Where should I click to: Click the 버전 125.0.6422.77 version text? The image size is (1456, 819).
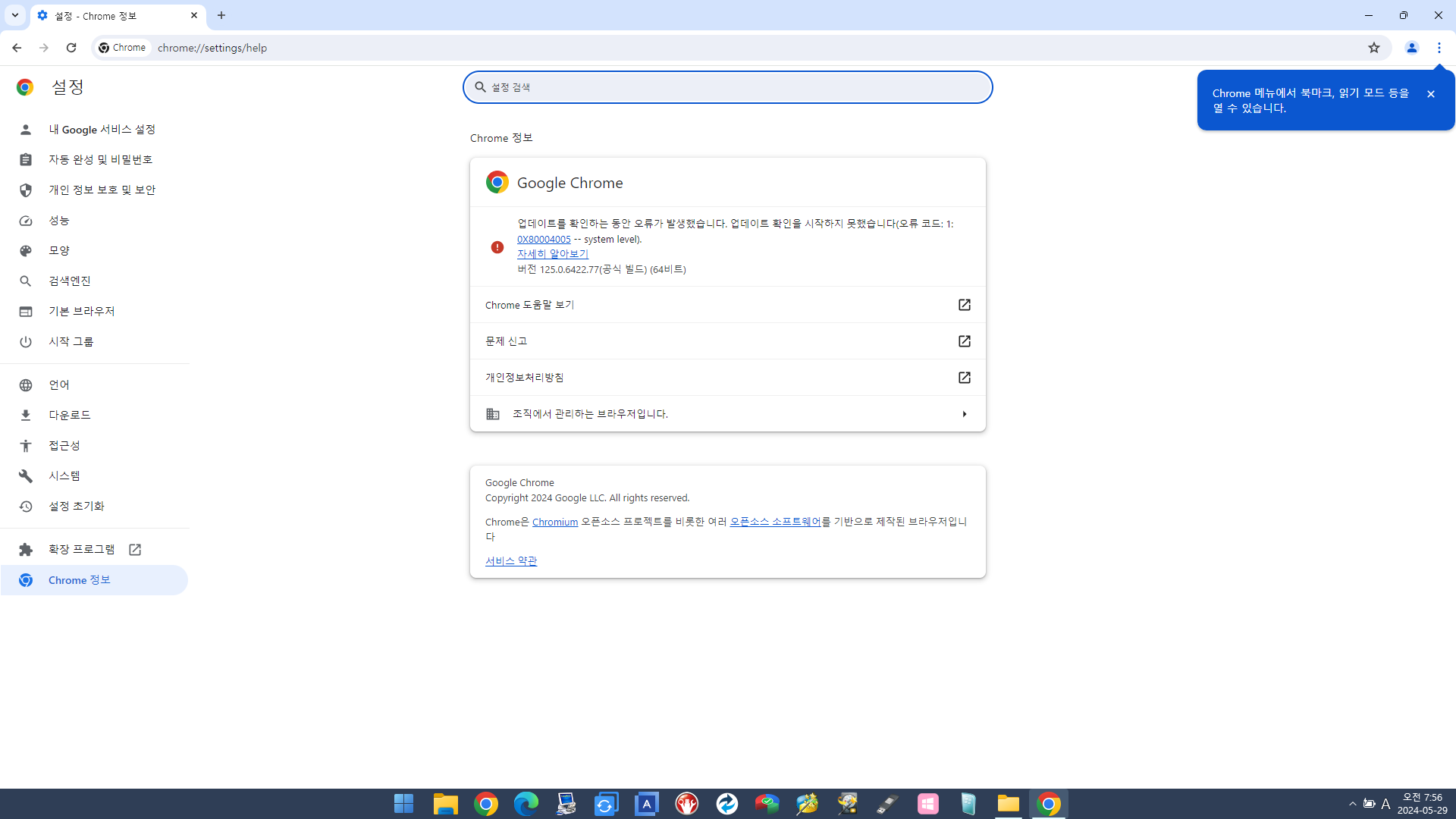click(x=601, y=270)
